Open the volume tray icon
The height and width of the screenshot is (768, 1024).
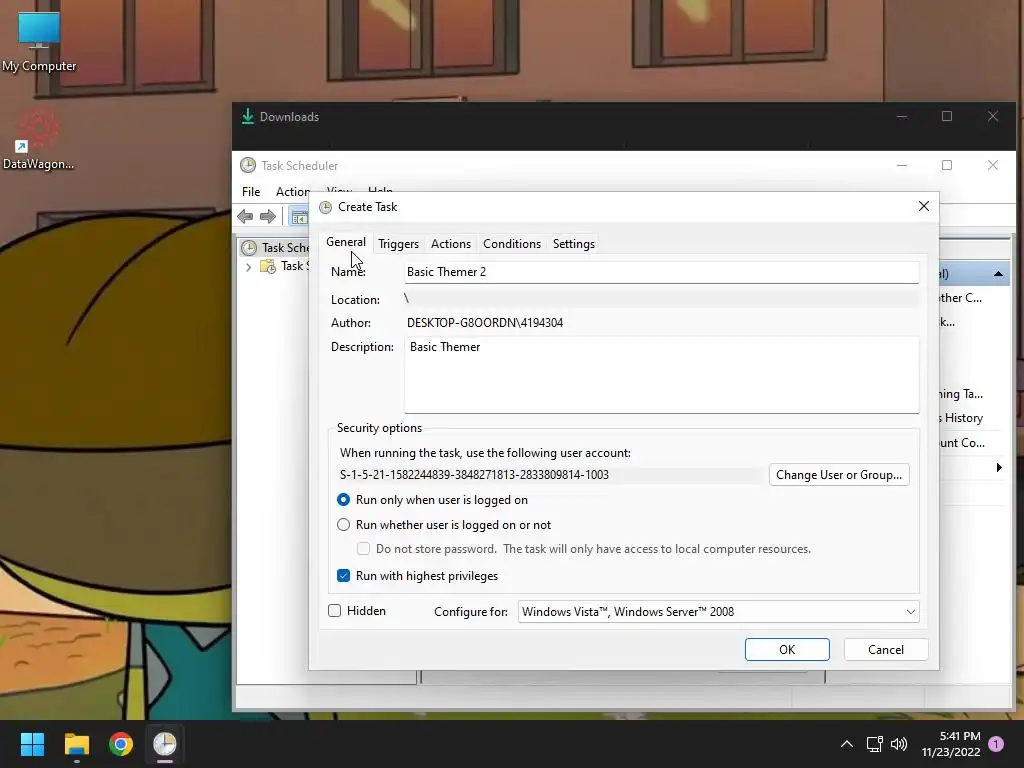coord(899,744)
